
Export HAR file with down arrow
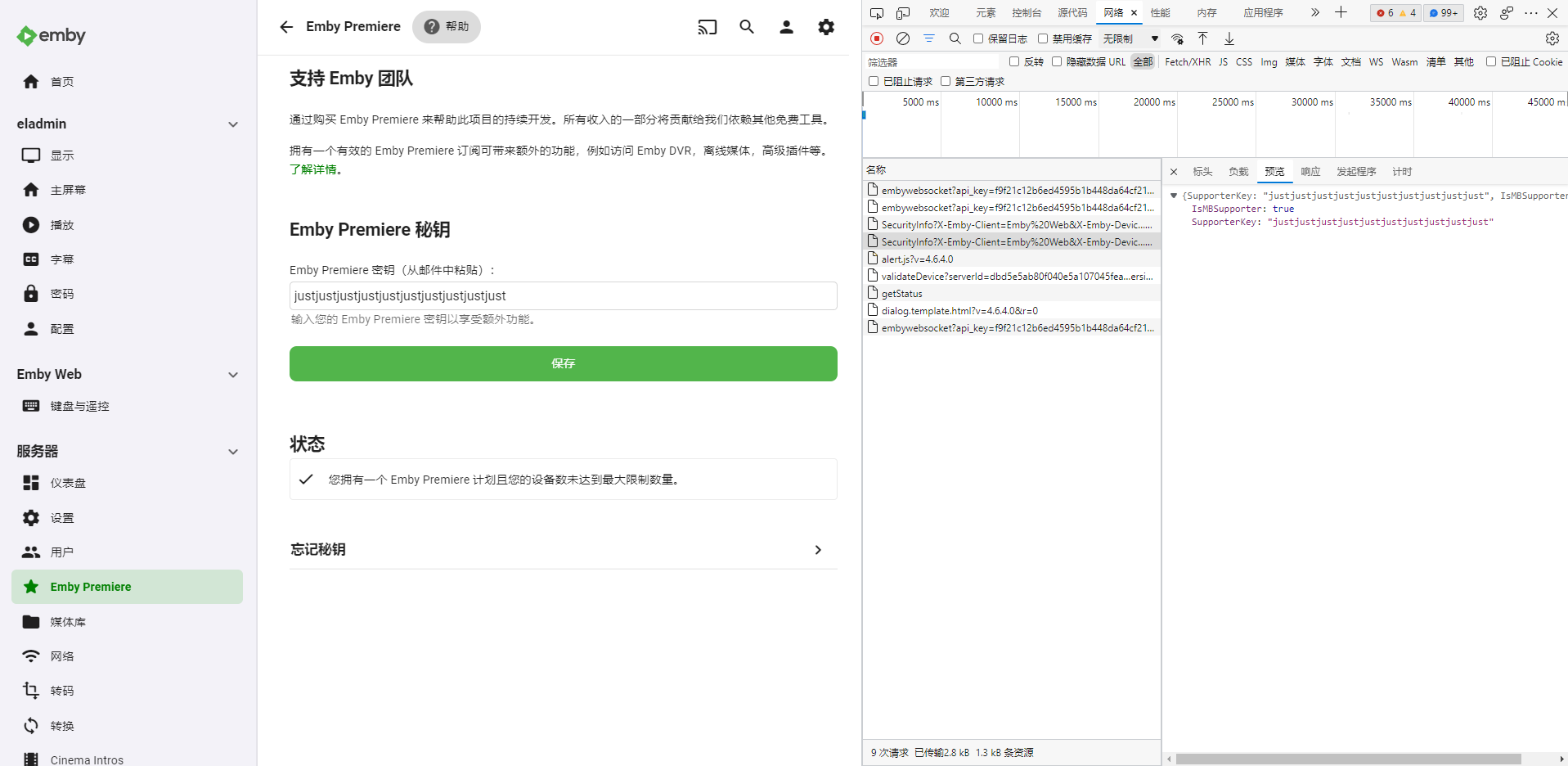point(1229,38)
